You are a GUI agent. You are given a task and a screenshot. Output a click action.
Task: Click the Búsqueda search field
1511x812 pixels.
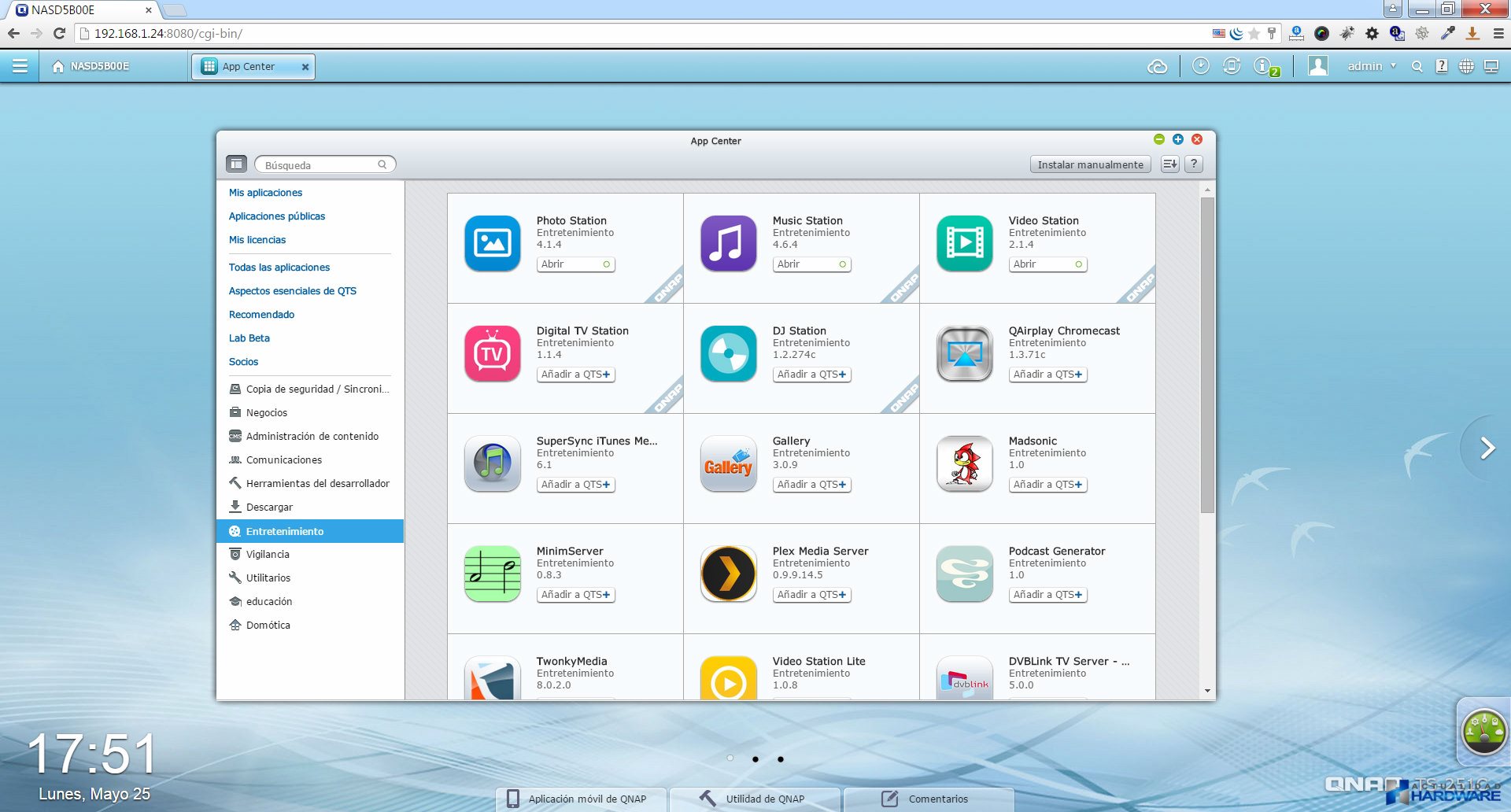[319, 165]
